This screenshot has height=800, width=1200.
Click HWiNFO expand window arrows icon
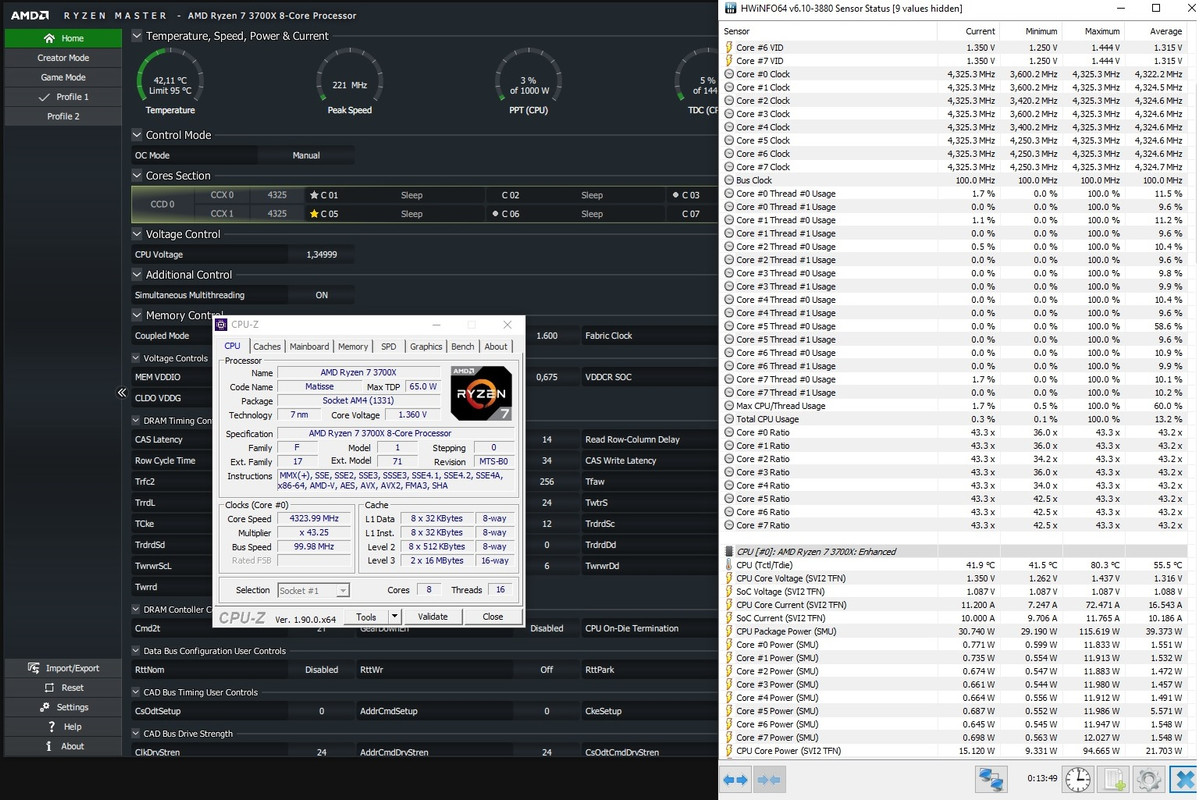736,779
